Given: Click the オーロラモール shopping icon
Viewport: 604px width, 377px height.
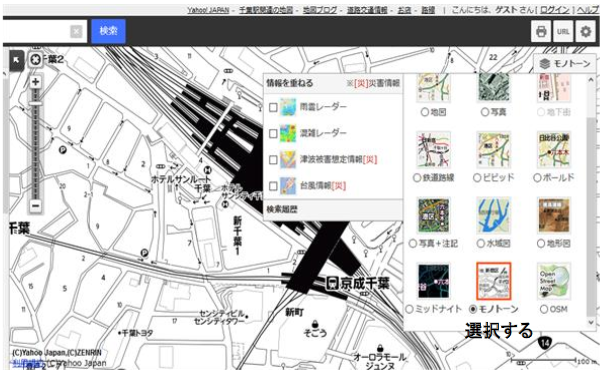Looking at the screenshot, I should [x=380, y=348].
